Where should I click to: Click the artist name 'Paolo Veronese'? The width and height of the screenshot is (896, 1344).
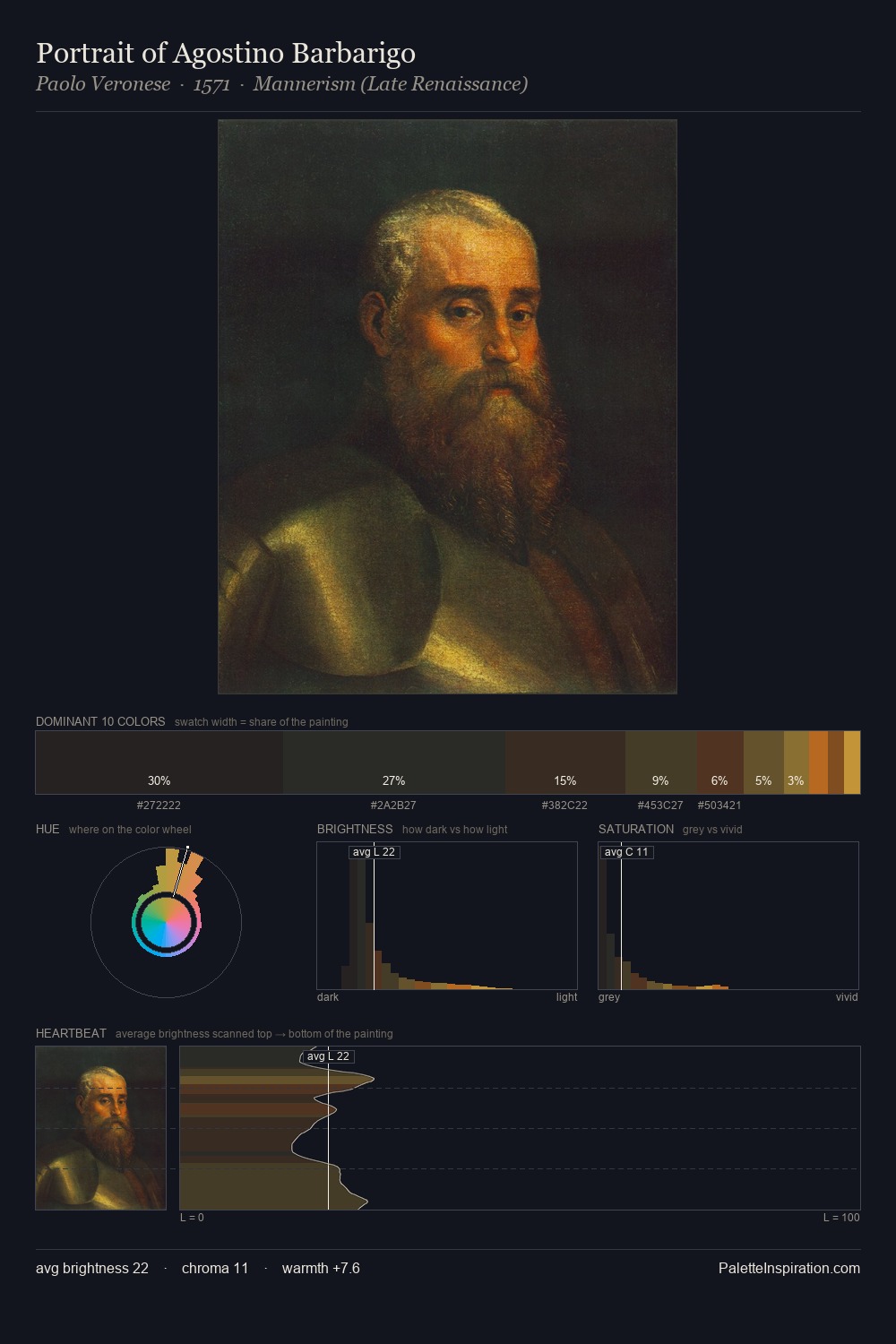tap(103, 84)
